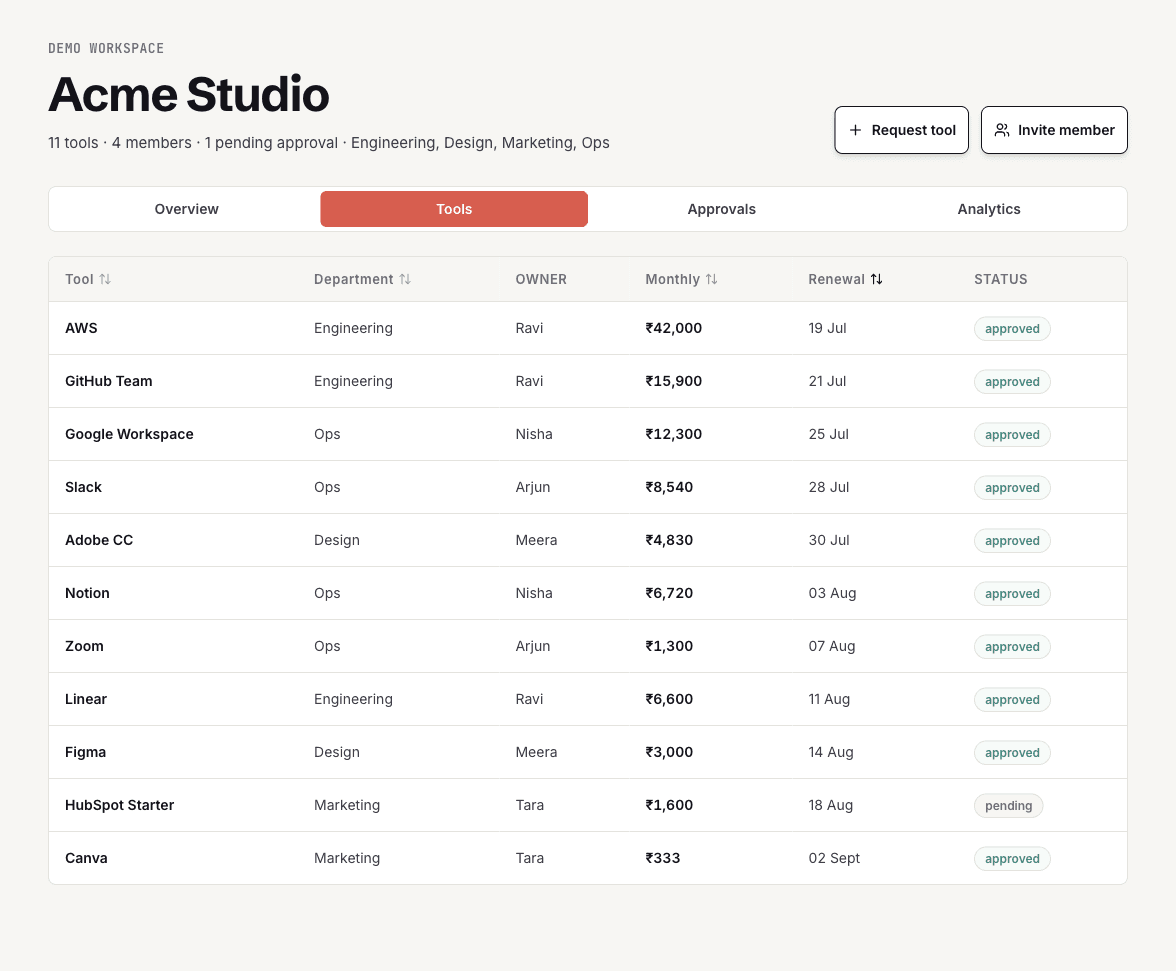Screen dimensions: 1176x971
Task: Click the pending badge for HubSpot Starter
Action: pos(1009,805)
